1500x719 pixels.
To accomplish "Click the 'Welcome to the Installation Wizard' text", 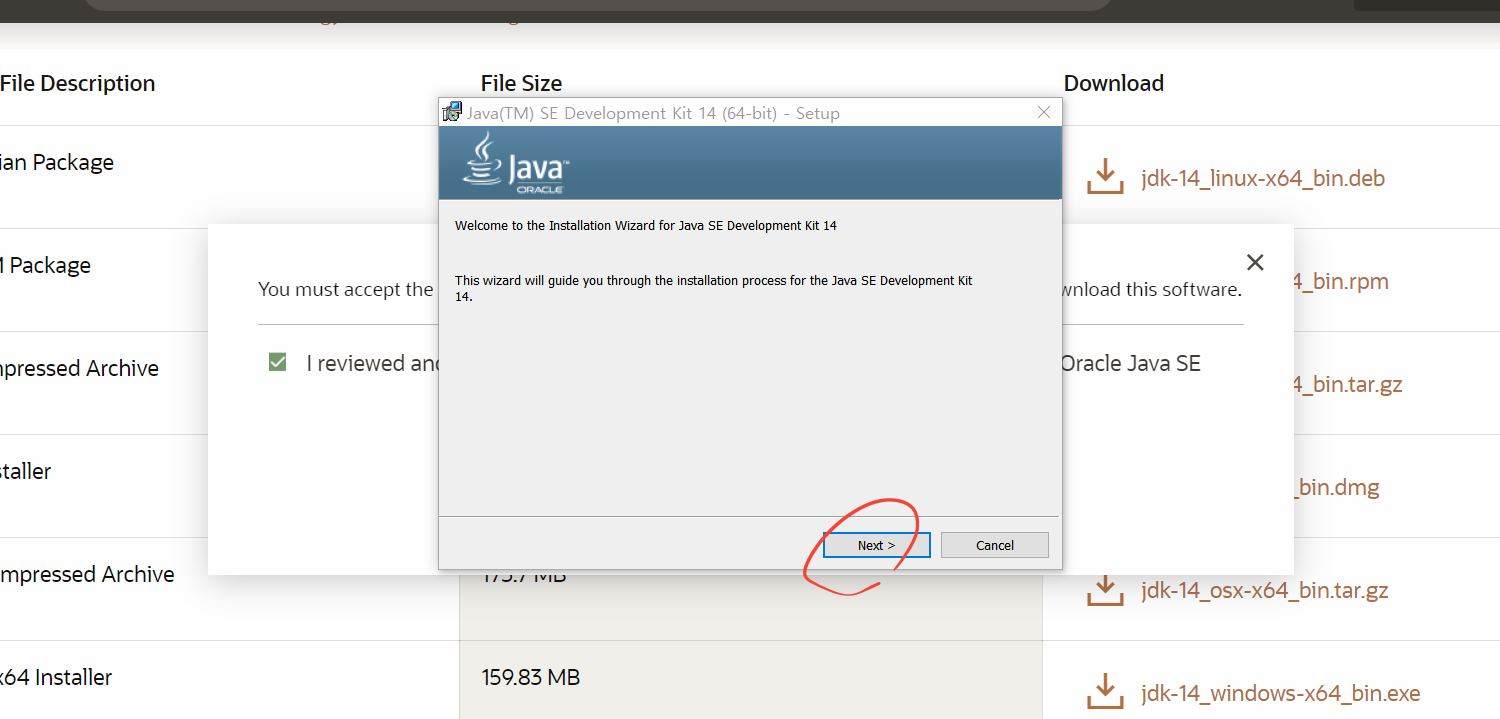I will click(x=646, y=226).
